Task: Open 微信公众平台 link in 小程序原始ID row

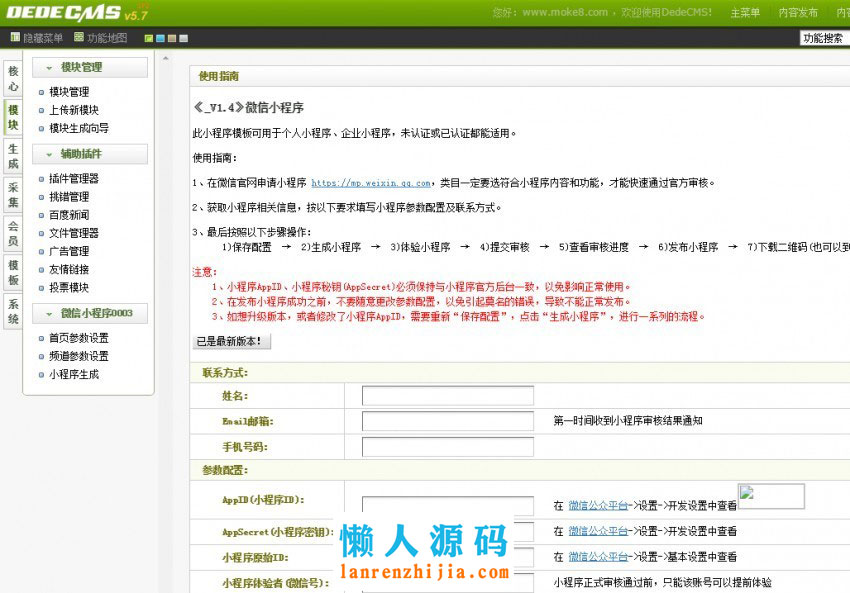Action: pos(598,557)
